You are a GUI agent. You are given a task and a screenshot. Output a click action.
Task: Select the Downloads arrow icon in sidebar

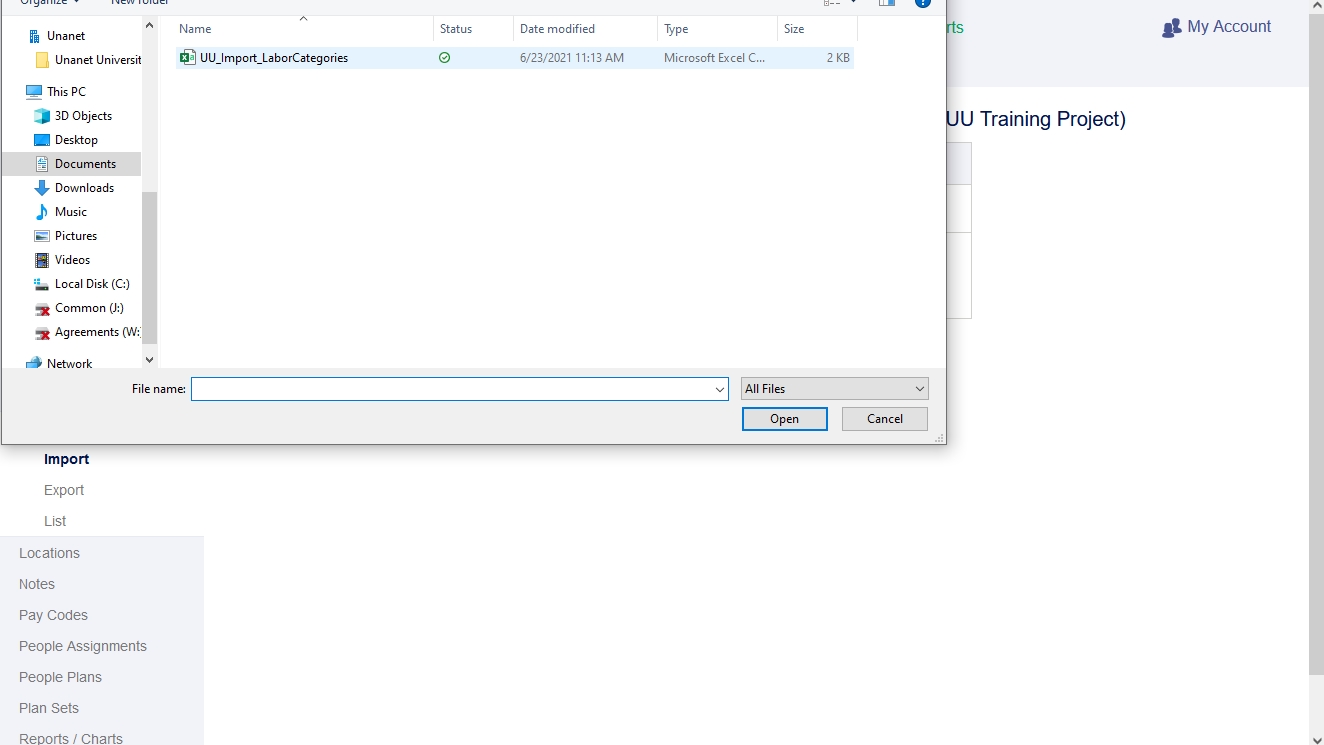[42, 188]
